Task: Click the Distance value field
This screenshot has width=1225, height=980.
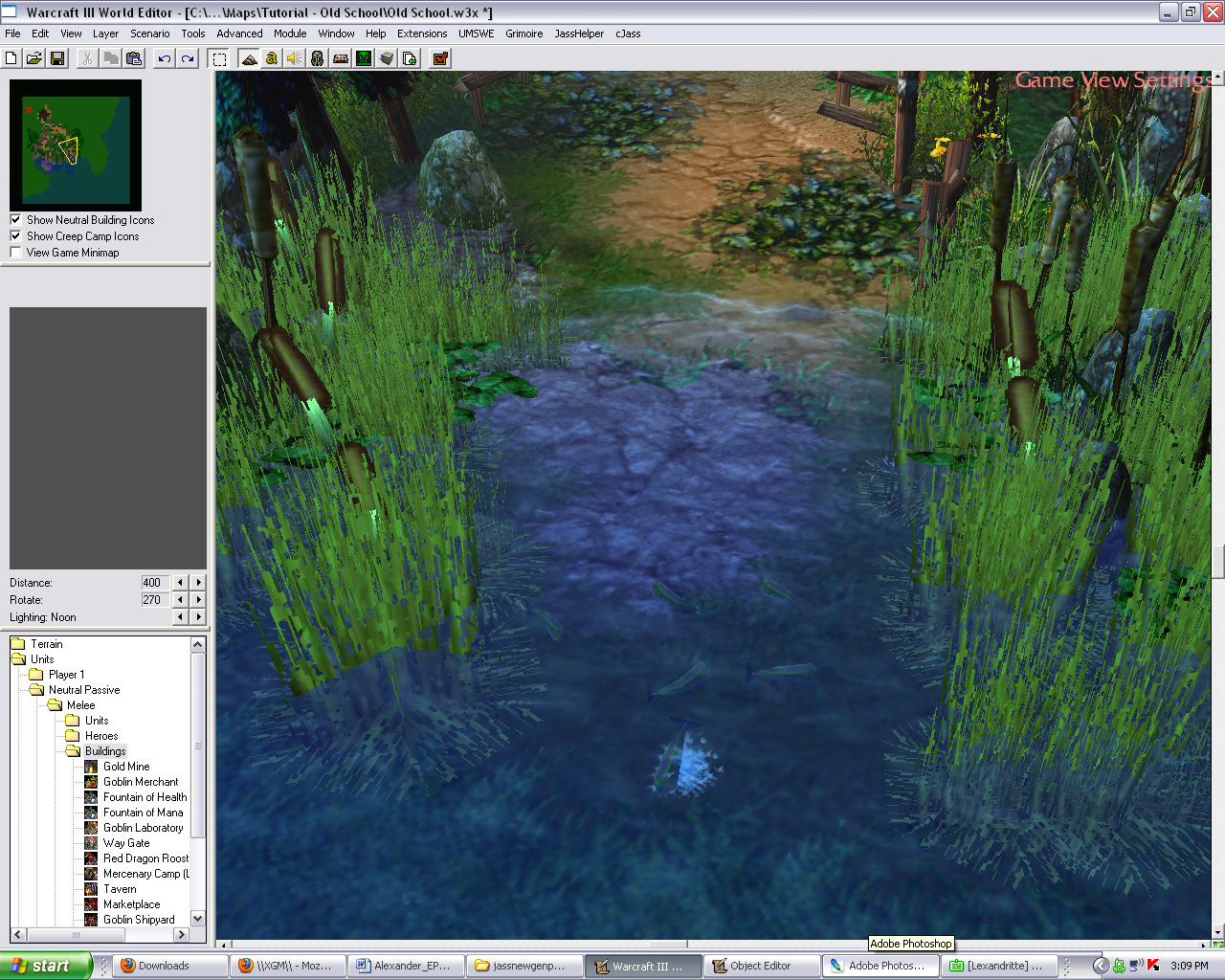Action: [154, 582]
